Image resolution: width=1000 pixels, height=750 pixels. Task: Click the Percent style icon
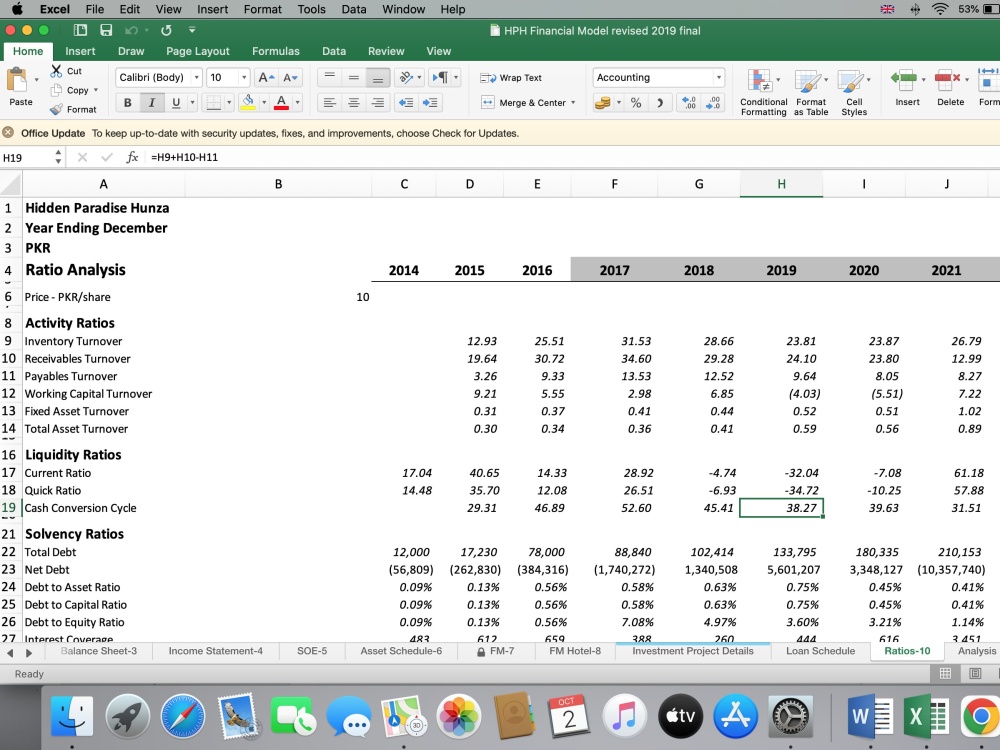(x=636, y=102)
